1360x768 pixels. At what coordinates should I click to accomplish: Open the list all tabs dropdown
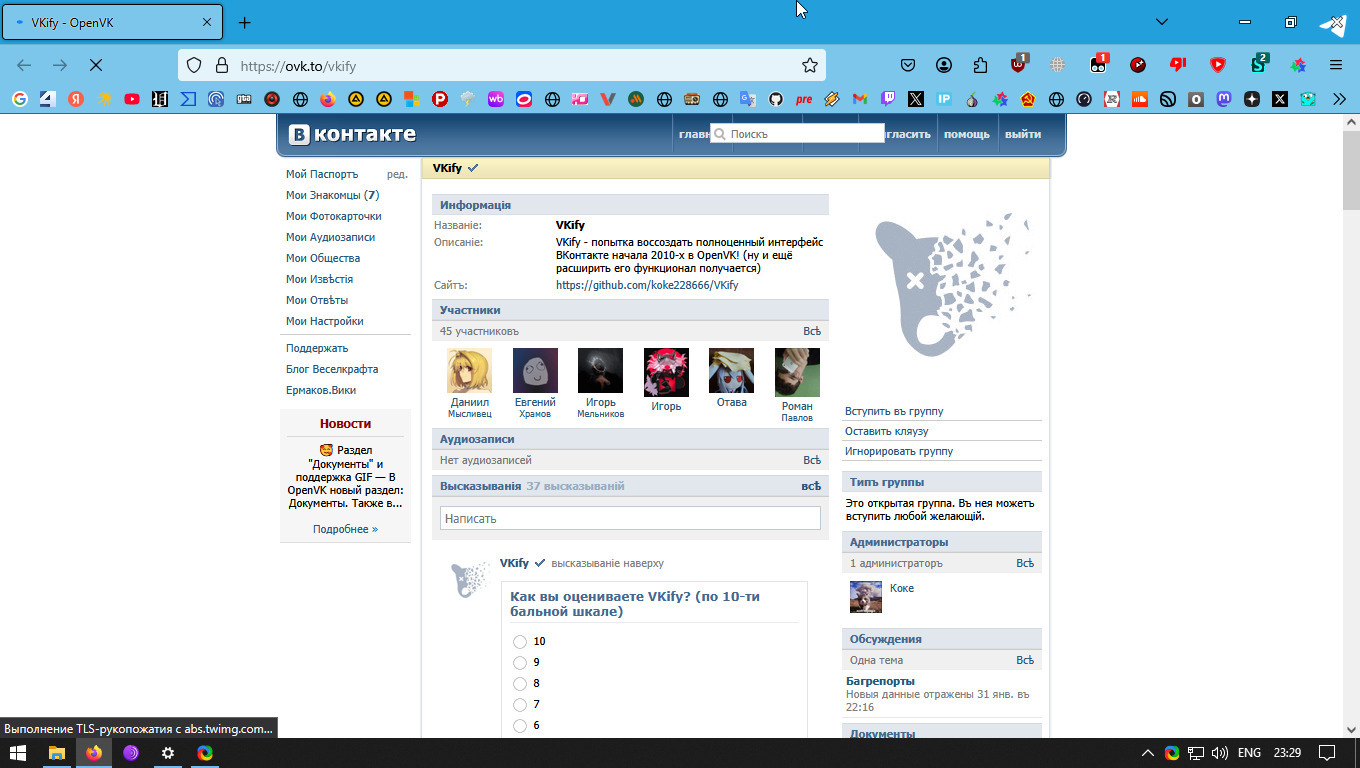coord(1162,22)
